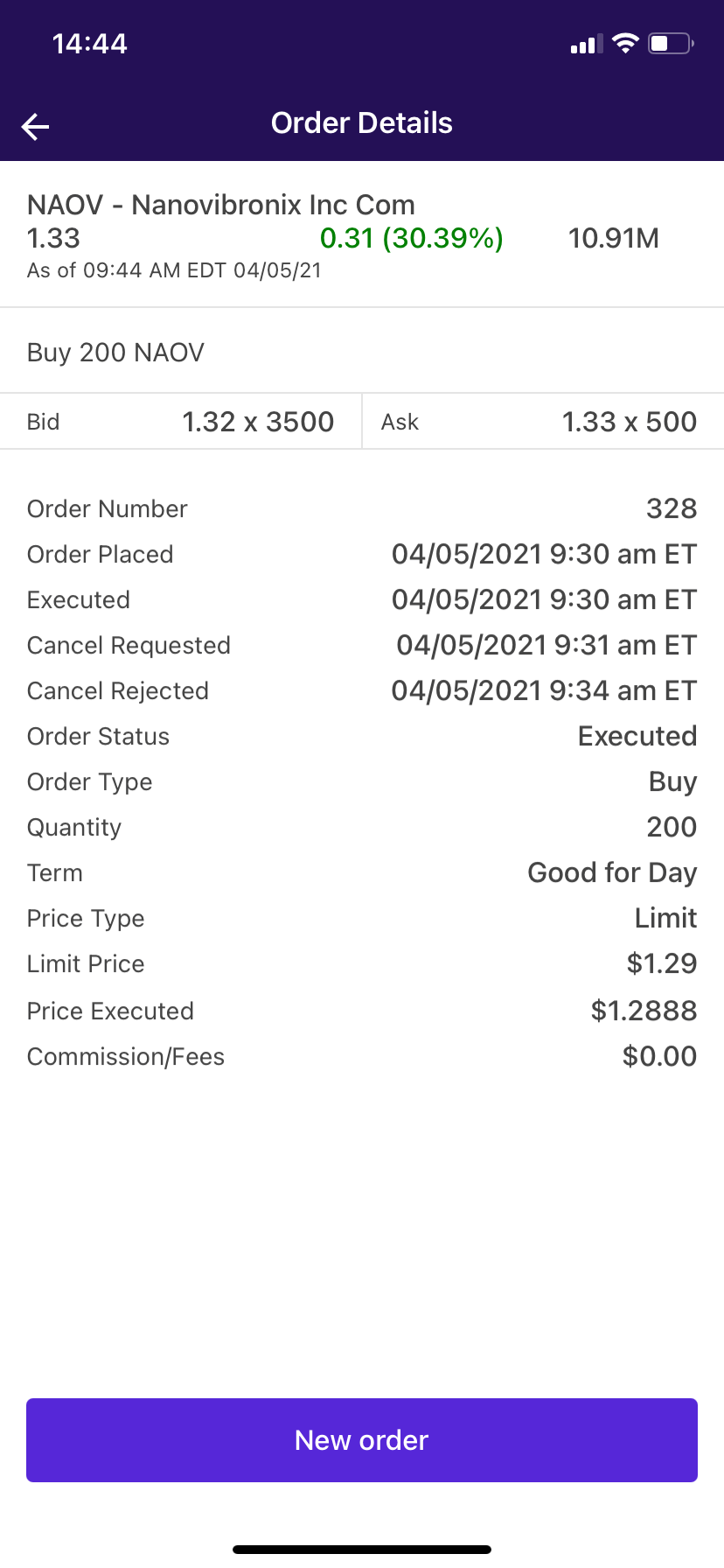
Task: Tap the 10.91M volume figure
Action: [613, 238]
